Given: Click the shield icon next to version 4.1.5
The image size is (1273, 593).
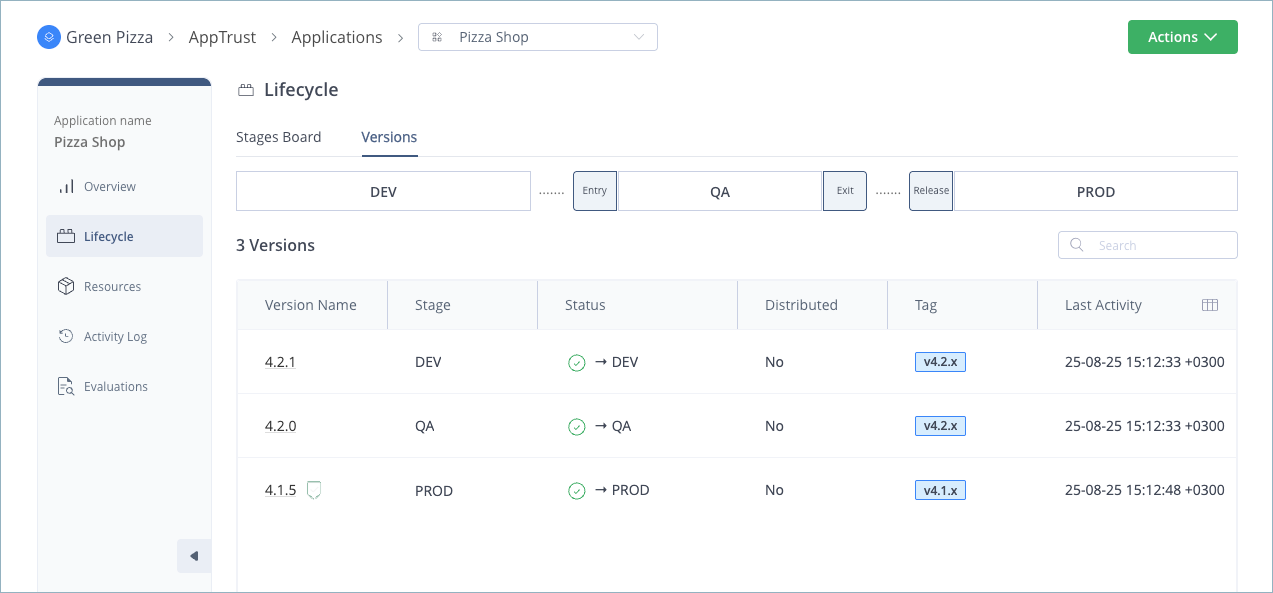Looking at the screenshot, I should [x=314, y=490].
